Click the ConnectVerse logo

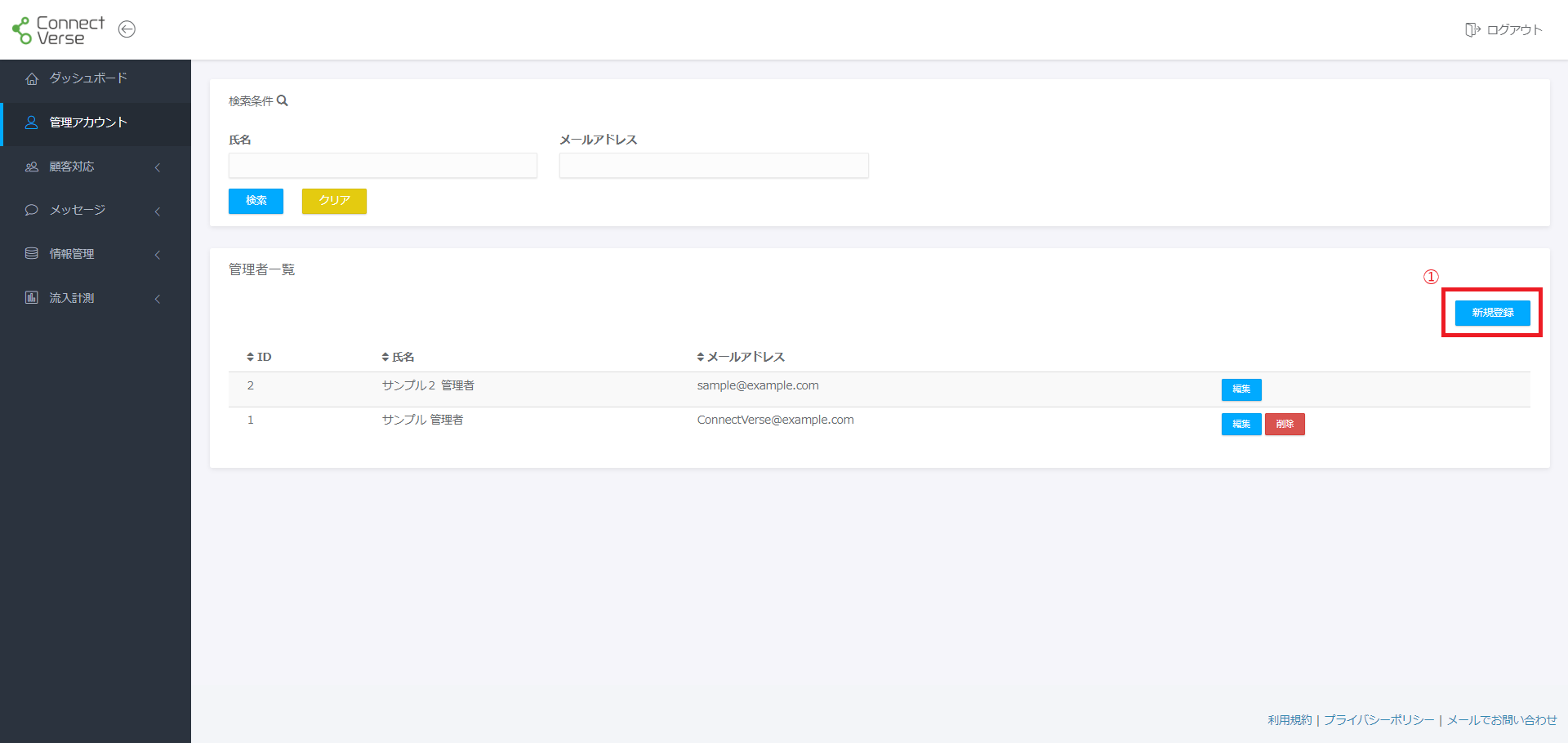58,30
